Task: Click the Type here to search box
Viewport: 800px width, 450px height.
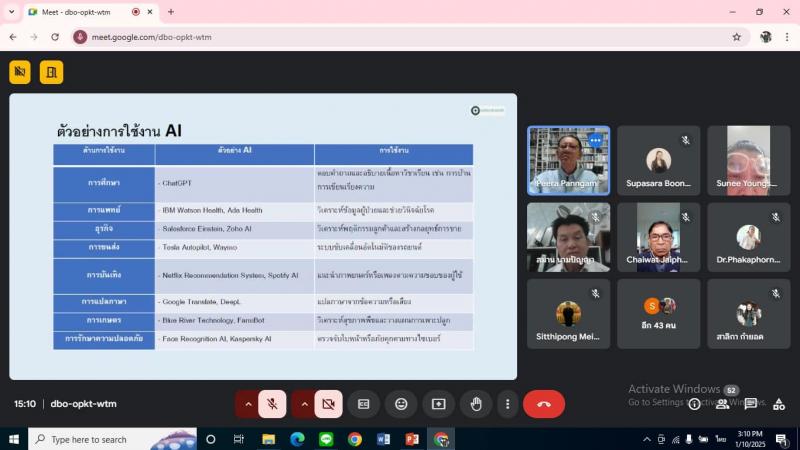Action: pyautogui.click(x=113, y=439)
